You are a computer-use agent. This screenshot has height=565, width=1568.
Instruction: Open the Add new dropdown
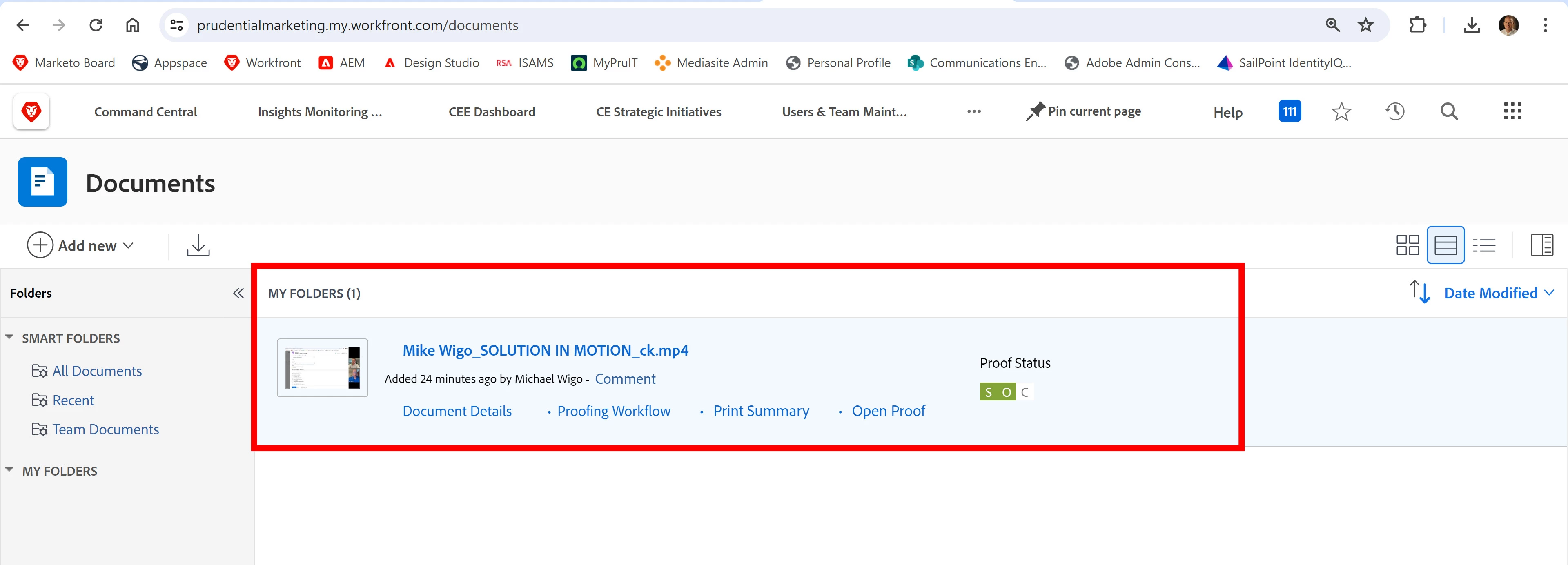[x=80, y=245]
